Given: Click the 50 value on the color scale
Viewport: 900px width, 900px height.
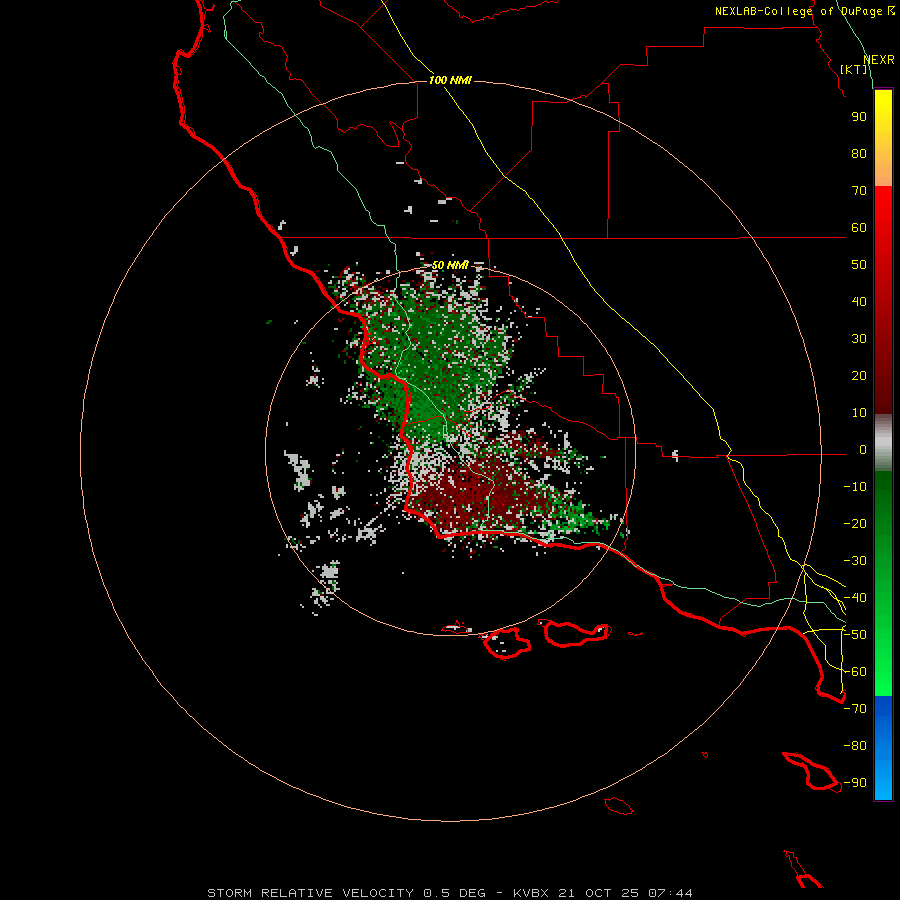Looking at the screenshot, I should click(859, 265).
